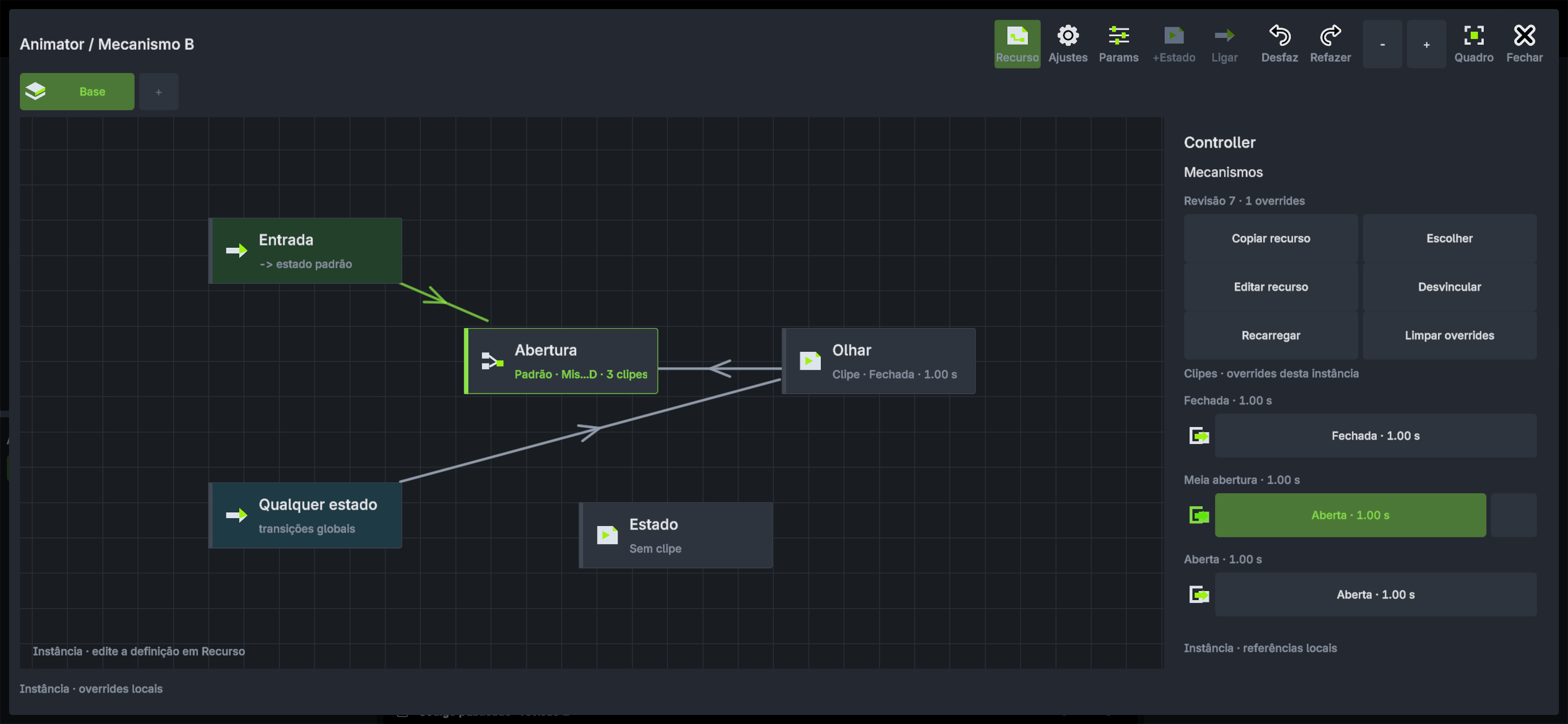Screen dimensions: 1568x724
Task: Open the Params sliders panel
Action: tap(1118, 44)
